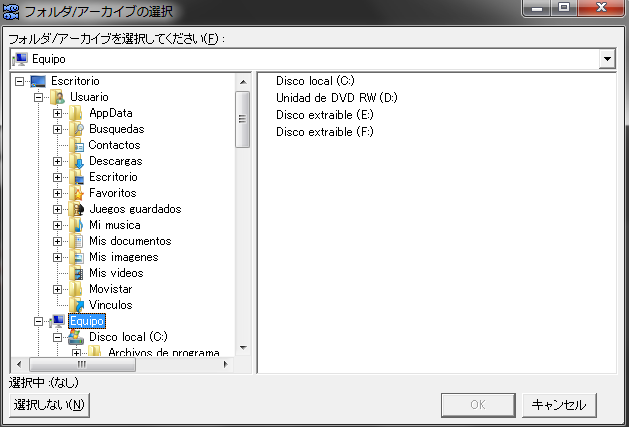Expand the AppData tree node
The width and height of the screenshot is (629, 427).
[x=58, y=113]
